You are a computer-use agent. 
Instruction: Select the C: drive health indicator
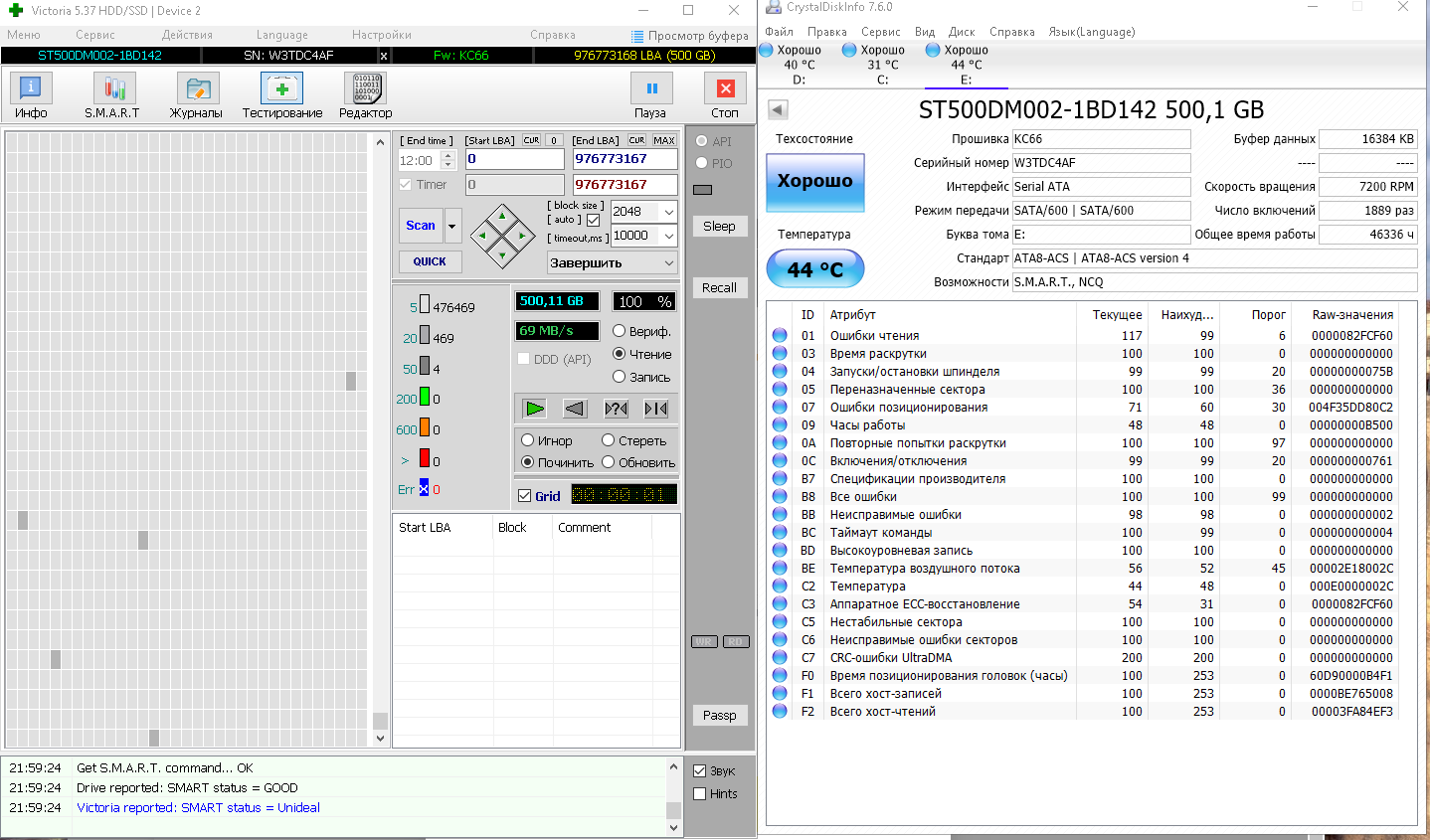[x=849, y=50]
